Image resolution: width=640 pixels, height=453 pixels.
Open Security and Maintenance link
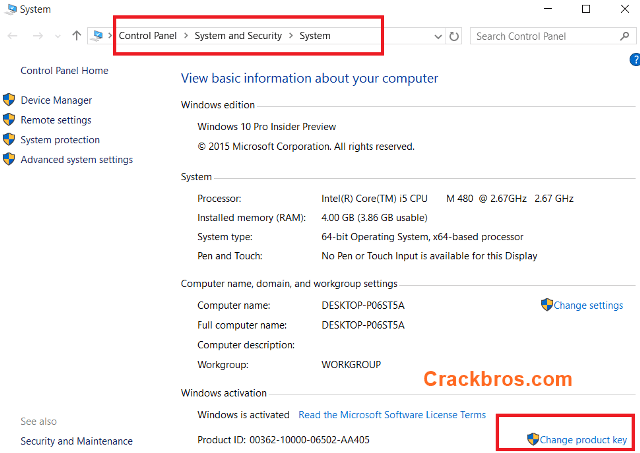[76, 441]
